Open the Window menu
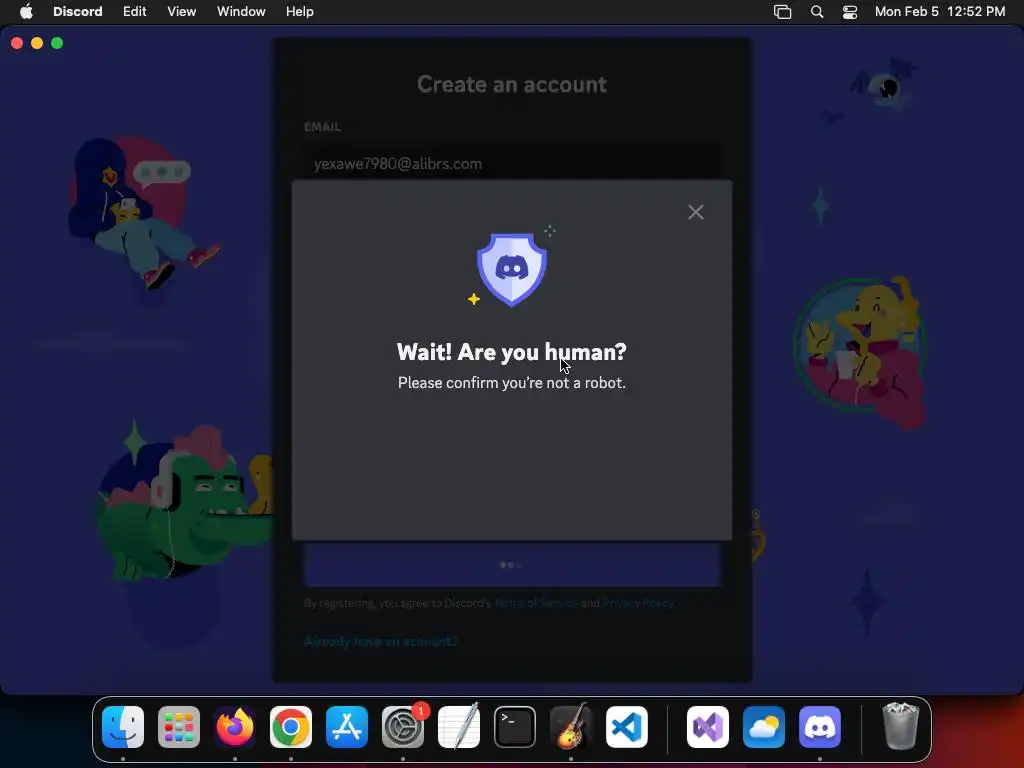Screen dimensions: 1024x768 (x=241, y=12)
